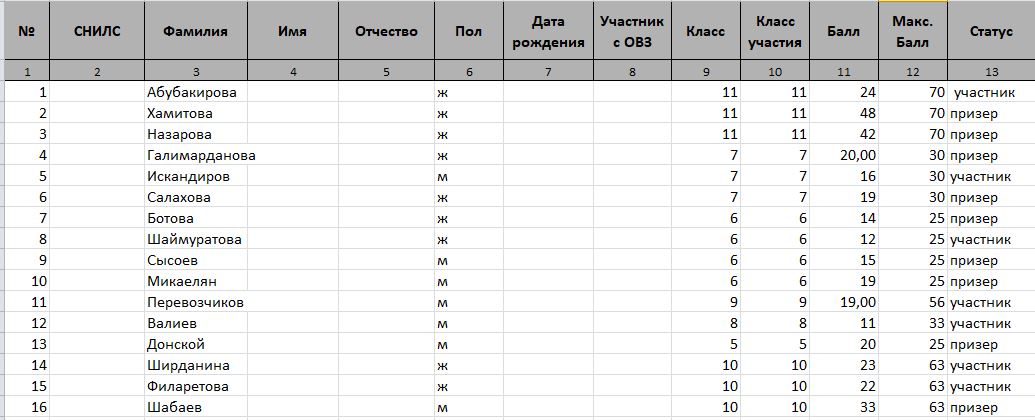Click the Фамилия column header
Screen dimensions: 1035x420
[x=195, y=31]
